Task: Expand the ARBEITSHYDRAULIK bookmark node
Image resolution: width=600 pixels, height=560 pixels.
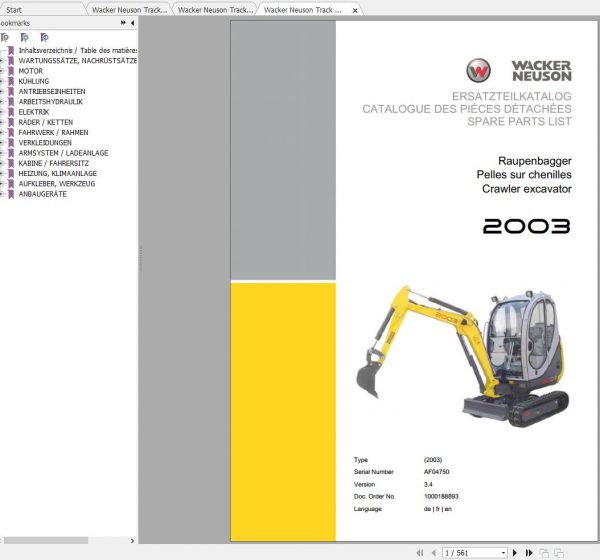Action: pyautogui.click(x=2, y=102)
